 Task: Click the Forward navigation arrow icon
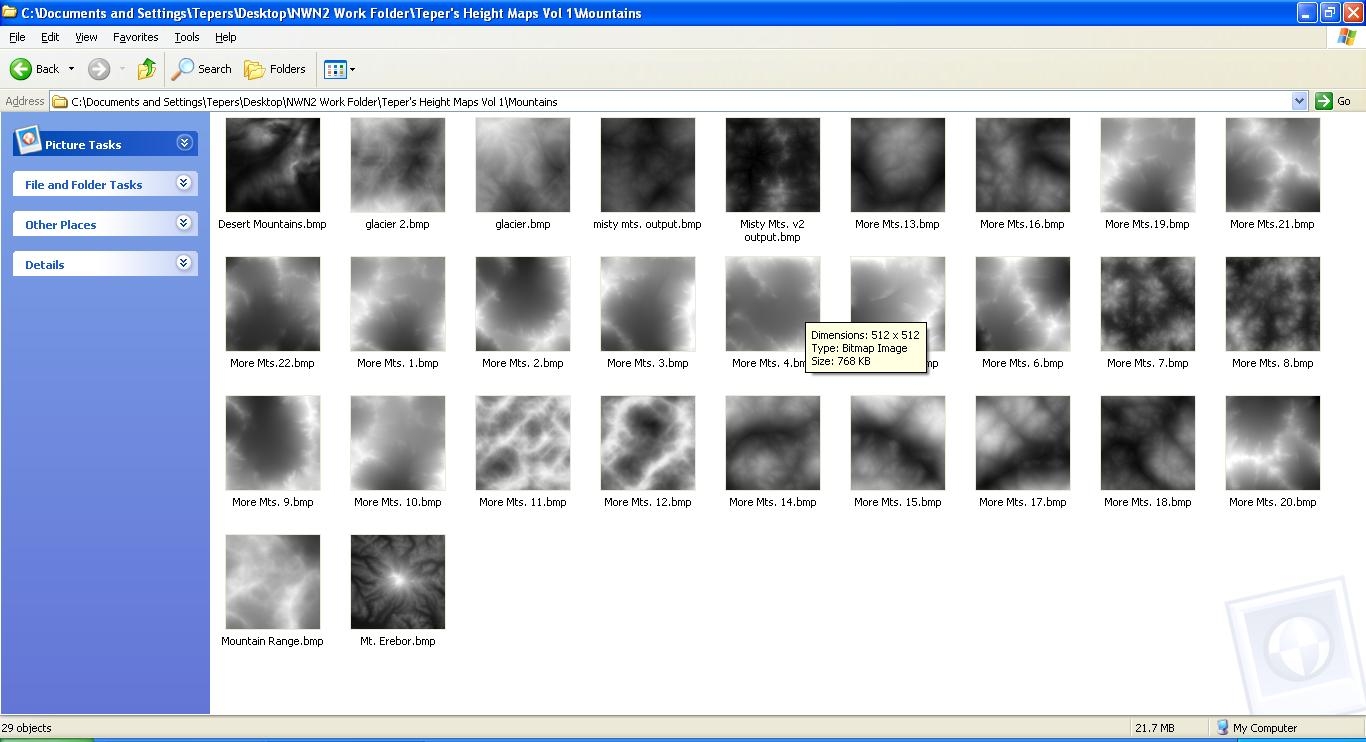coord(98,69)
